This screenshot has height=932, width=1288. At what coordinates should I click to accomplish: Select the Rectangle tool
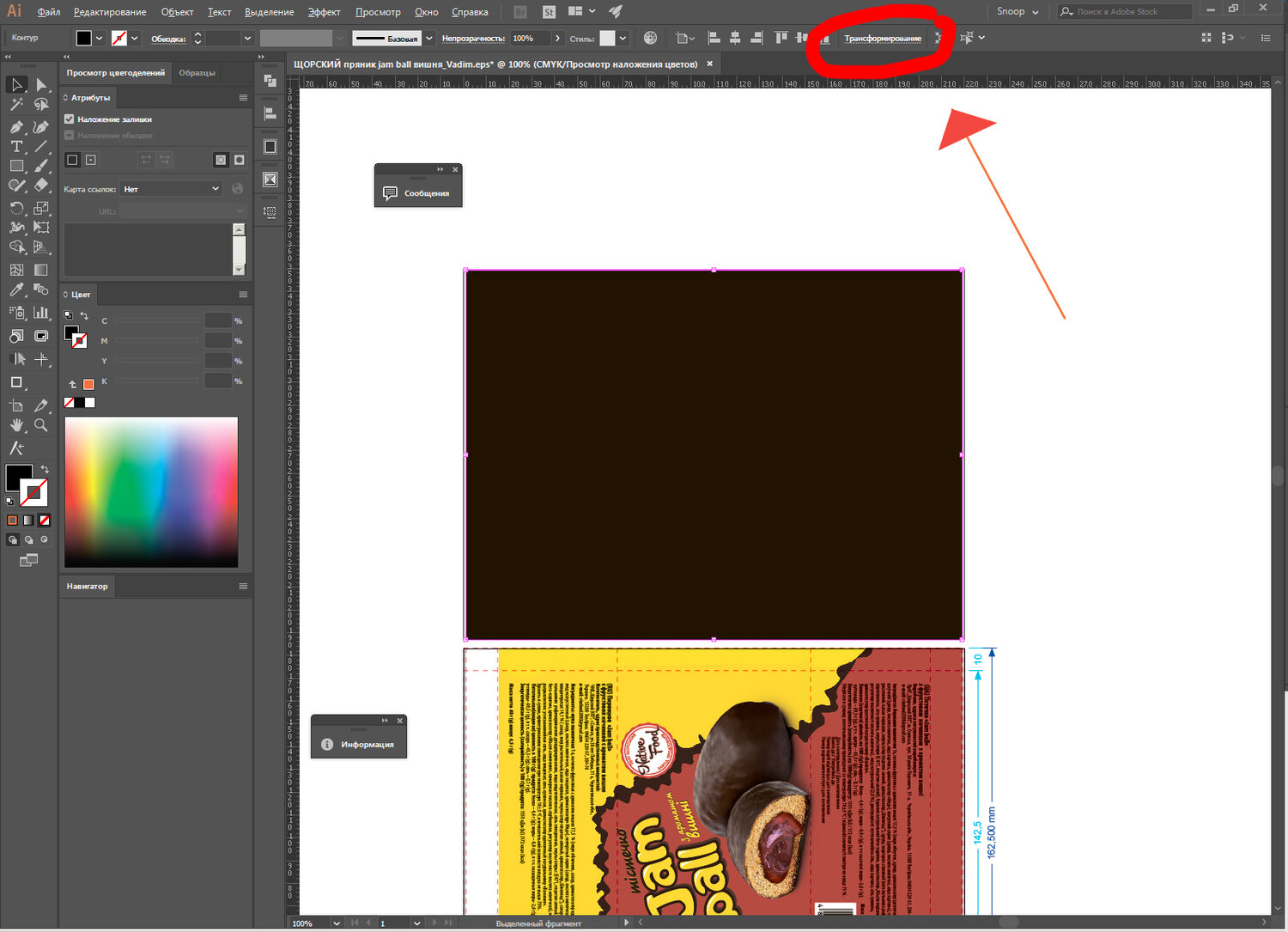(x=16, y=166)
